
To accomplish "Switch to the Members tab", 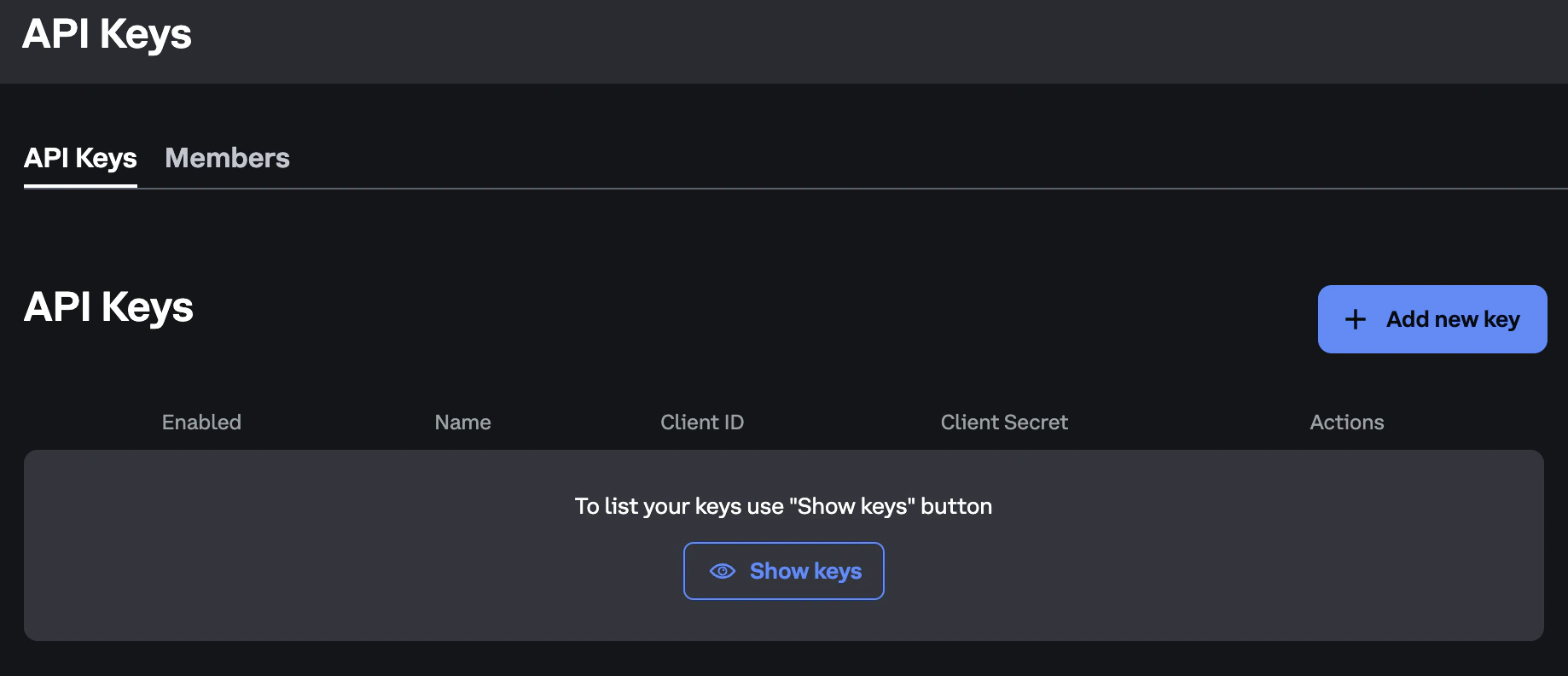I will click(x=227, y=158).
